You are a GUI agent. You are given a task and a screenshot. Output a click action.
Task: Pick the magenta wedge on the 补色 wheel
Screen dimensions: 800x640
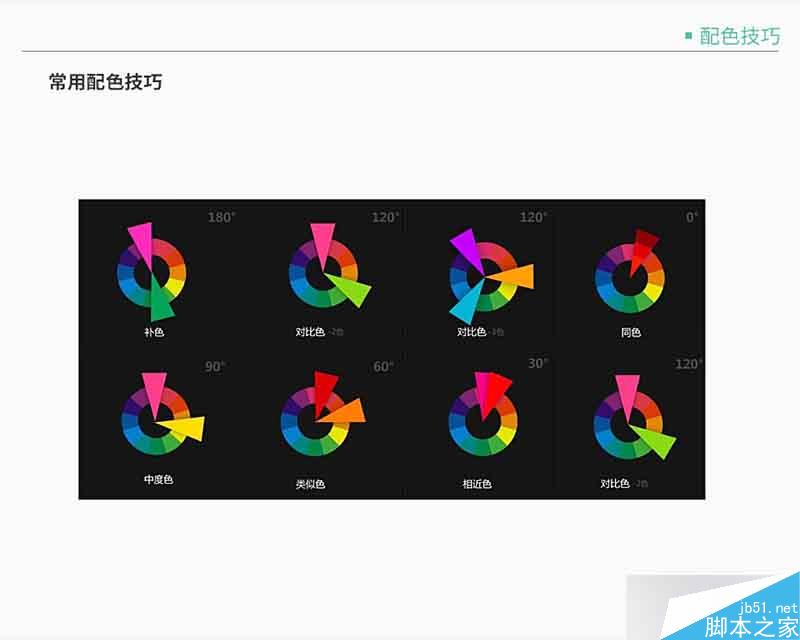click(x=142, y=240)
